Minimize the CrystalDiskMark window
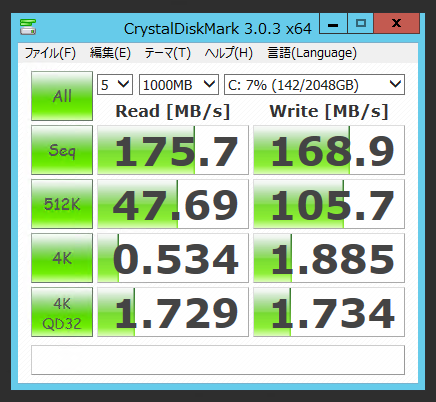This screenshot has height=402, width=436. click(x=333, y=23)
